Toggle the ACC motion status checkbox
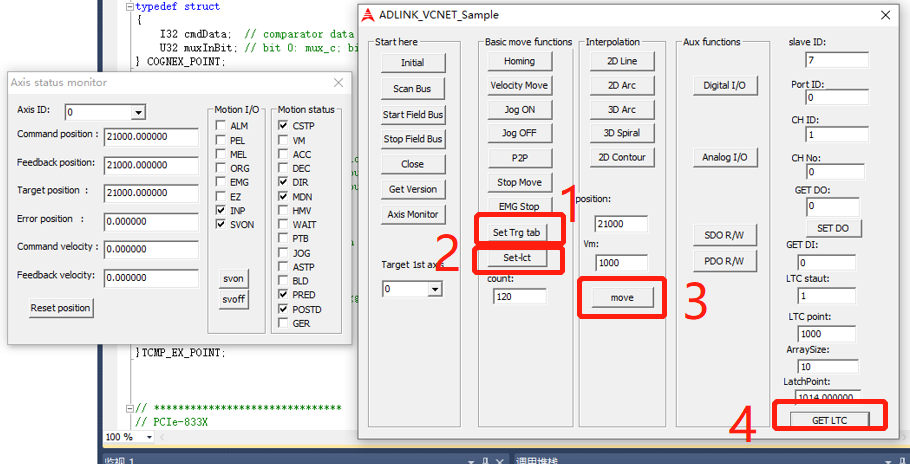This screenshot has height=464, width=910. (x=283, y=154)
